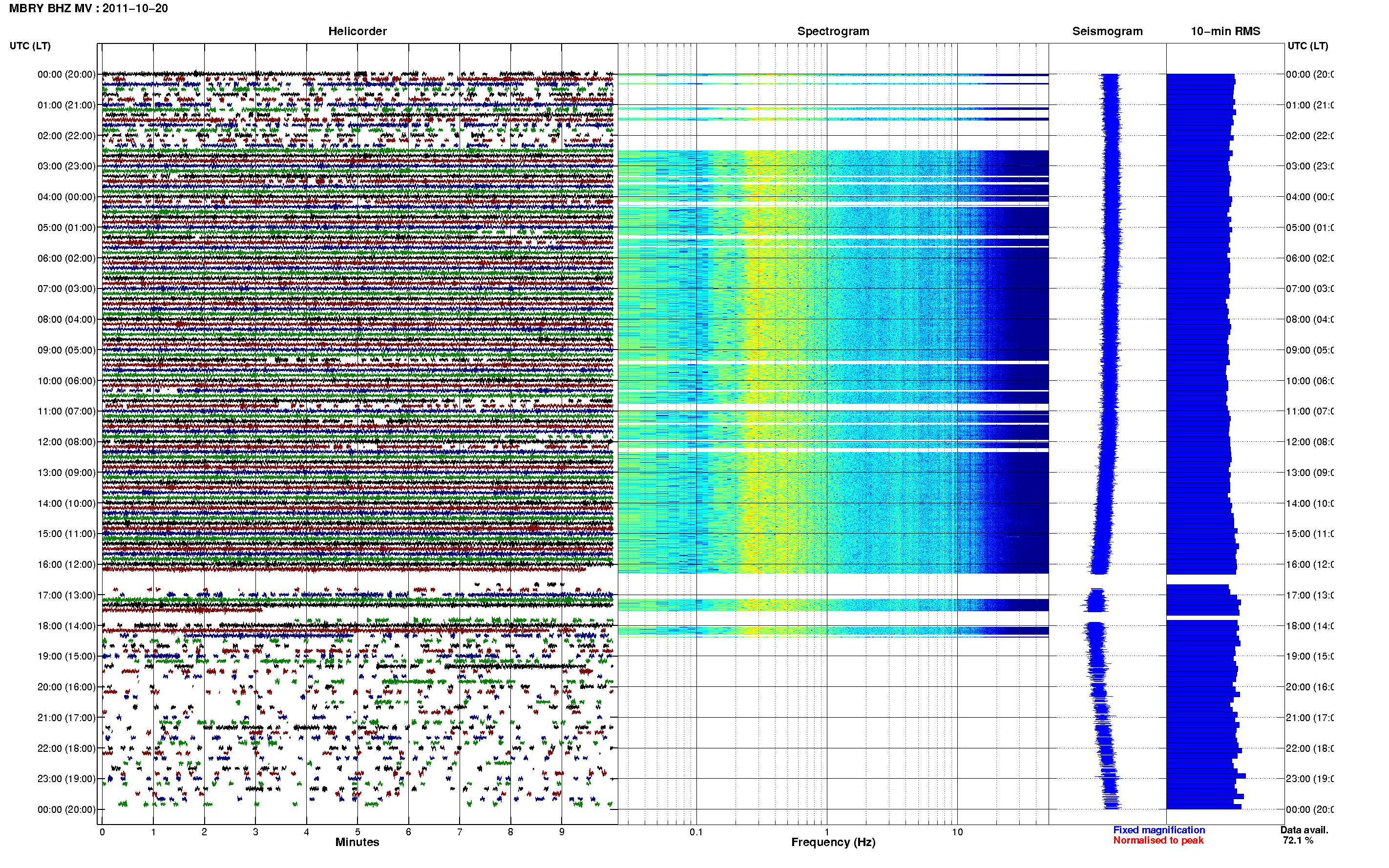The width and height of the screenshot is (1389, 868).
Task: Select the blue "Fixed magnification" legend text
Action: [1159, 830]
